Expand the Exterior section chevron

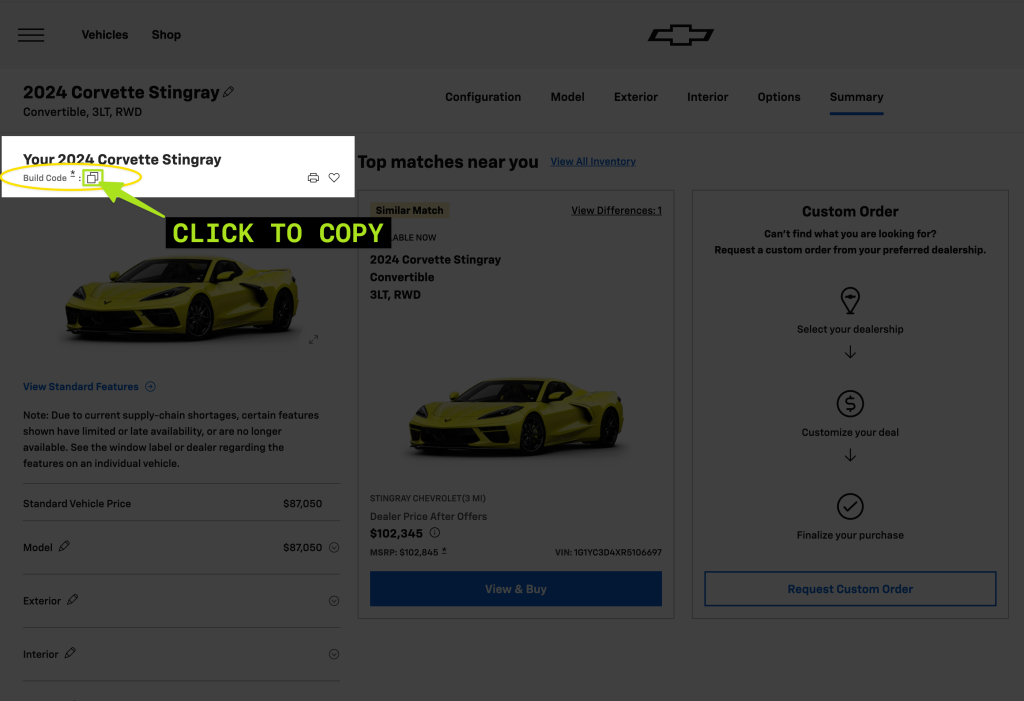[x=334, y=601]
